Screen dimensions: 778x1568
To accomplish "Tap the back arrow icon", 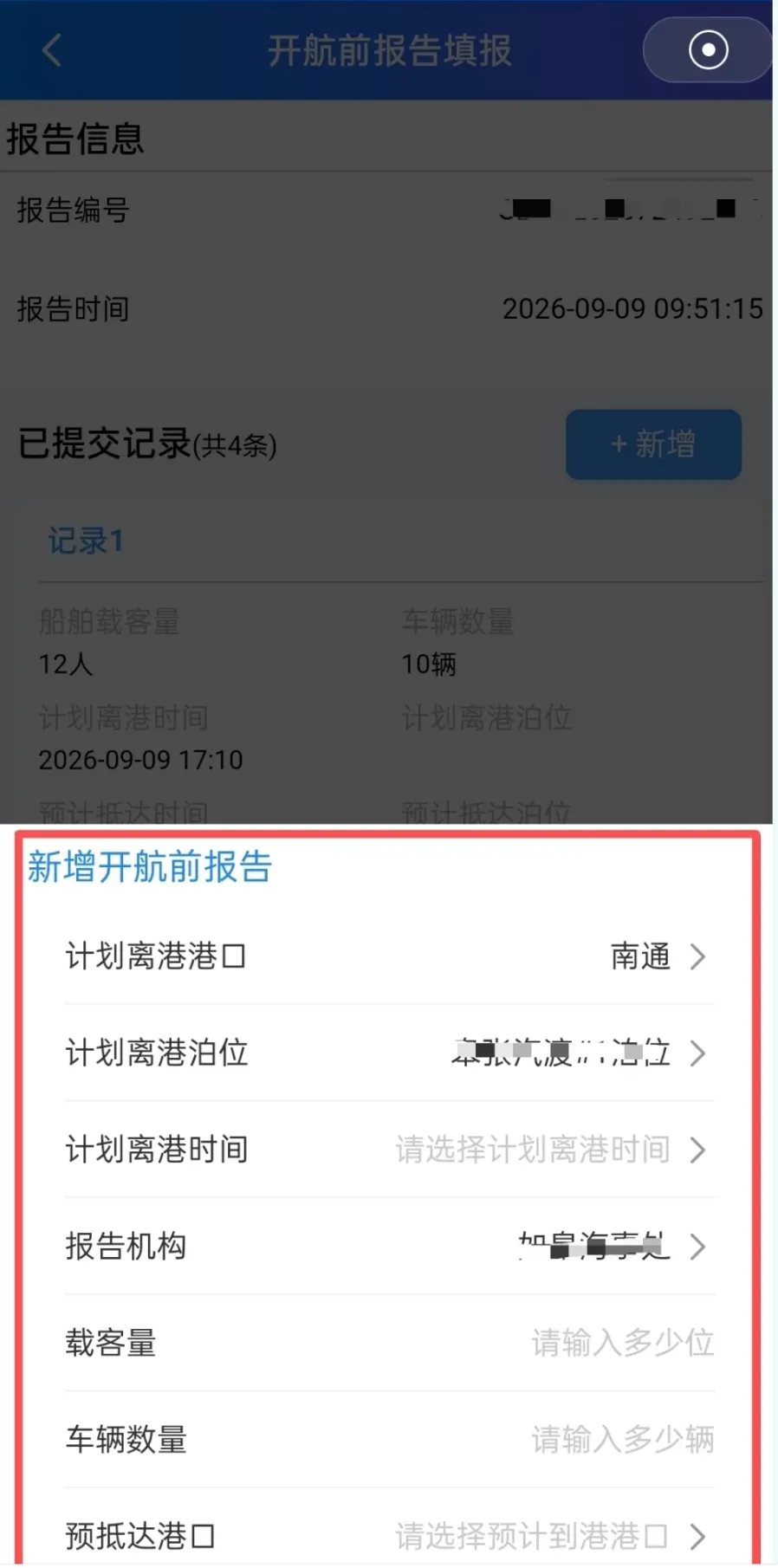I will click(x=52, y=50).
